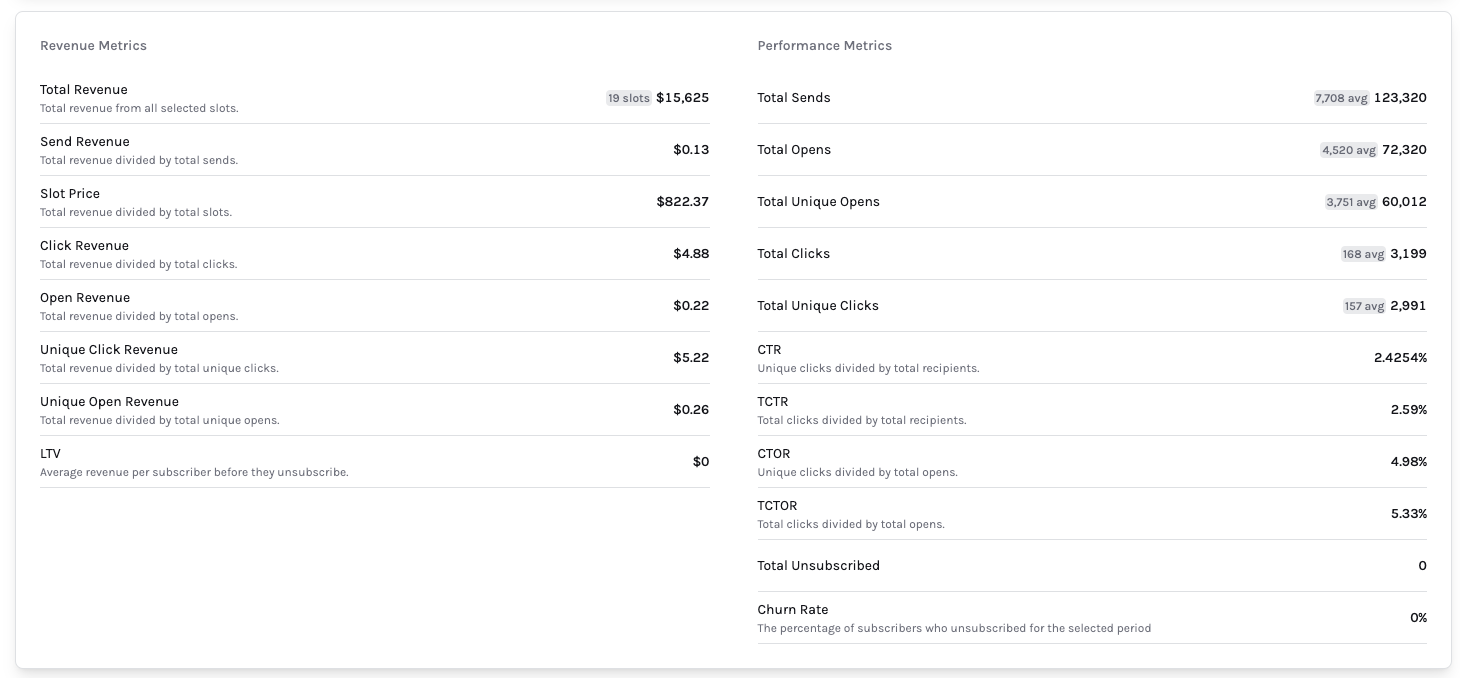Click the 72,320 total opens value
This screenshot has width=1460, height=678.
pos(1404,150)
